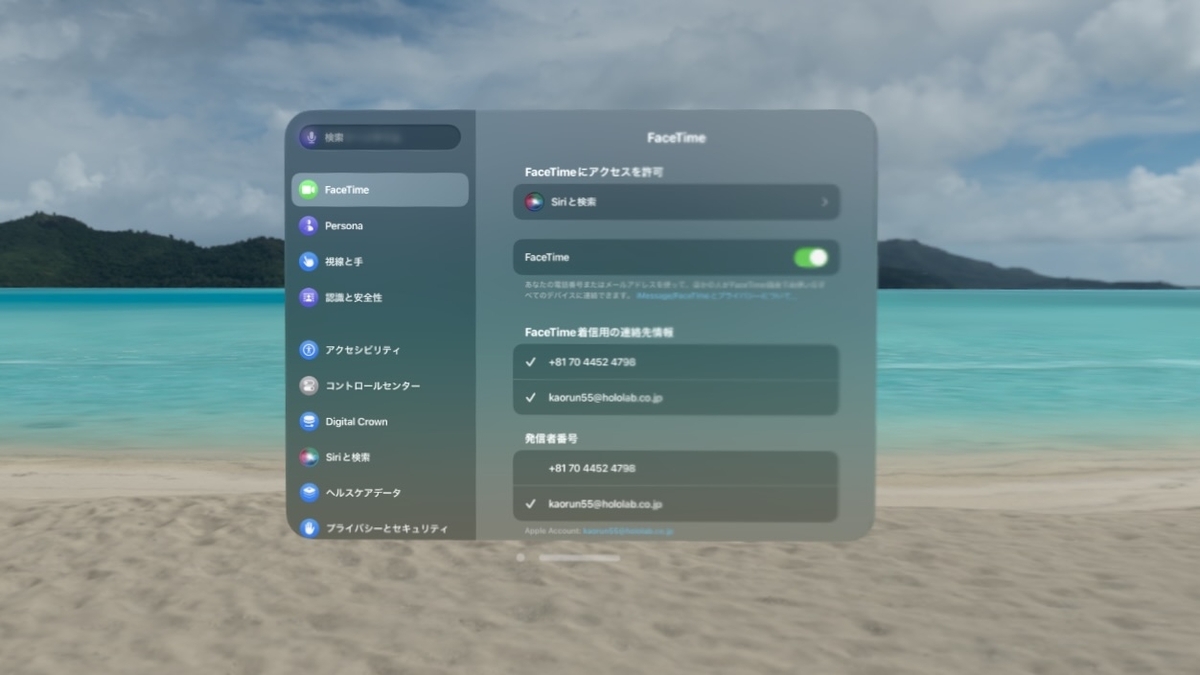Turn off the FaceTime switch
Screen dimensions: 1200x675
pos(811,258)
